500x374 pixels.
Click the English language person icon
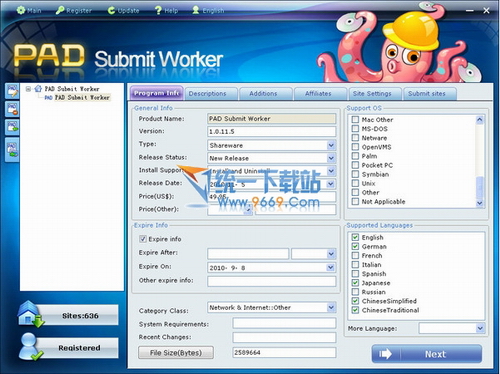(196, 10)
